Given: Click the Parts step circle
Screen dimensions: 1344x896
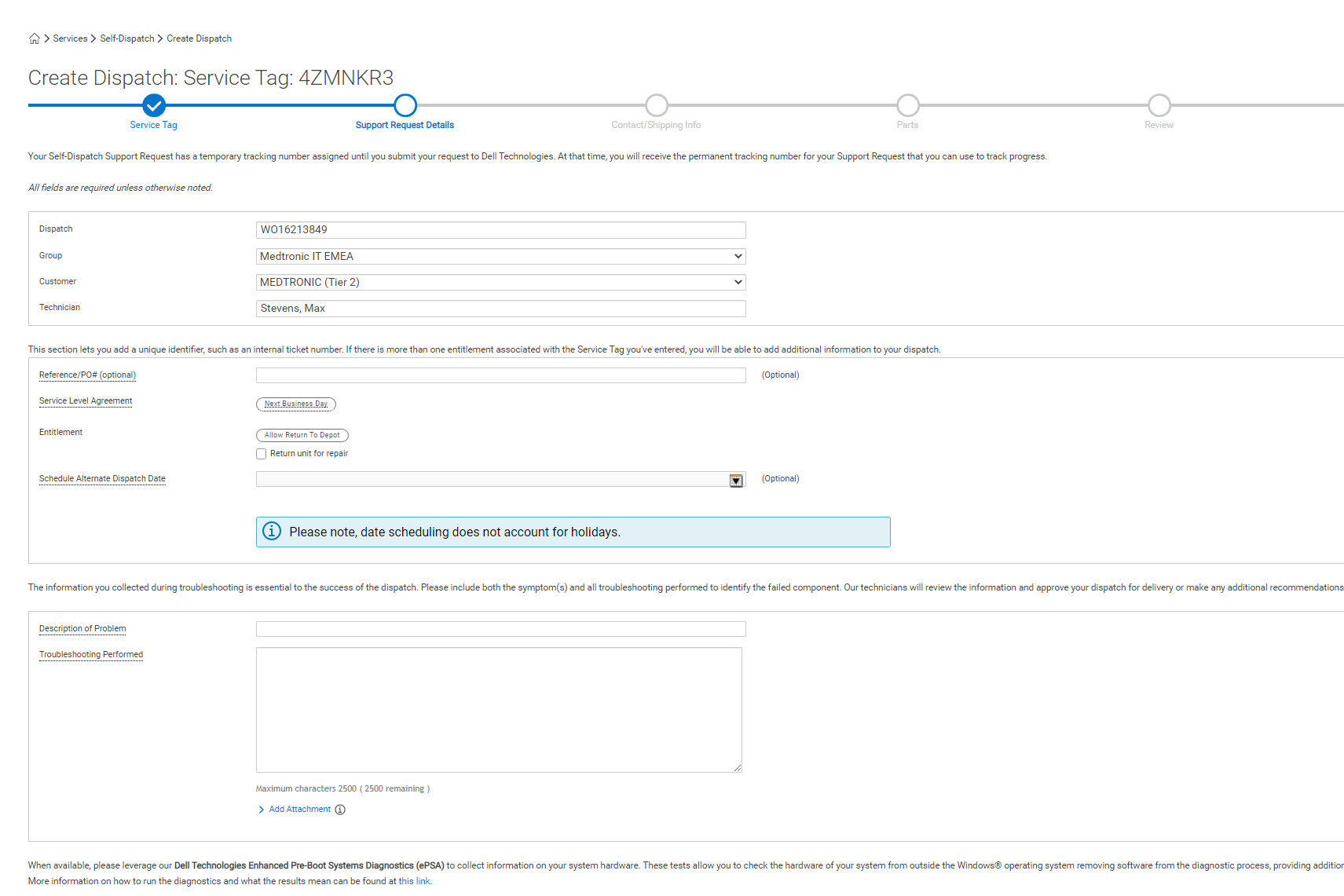Looking at the screenshot, I should [x=908, y=105].
